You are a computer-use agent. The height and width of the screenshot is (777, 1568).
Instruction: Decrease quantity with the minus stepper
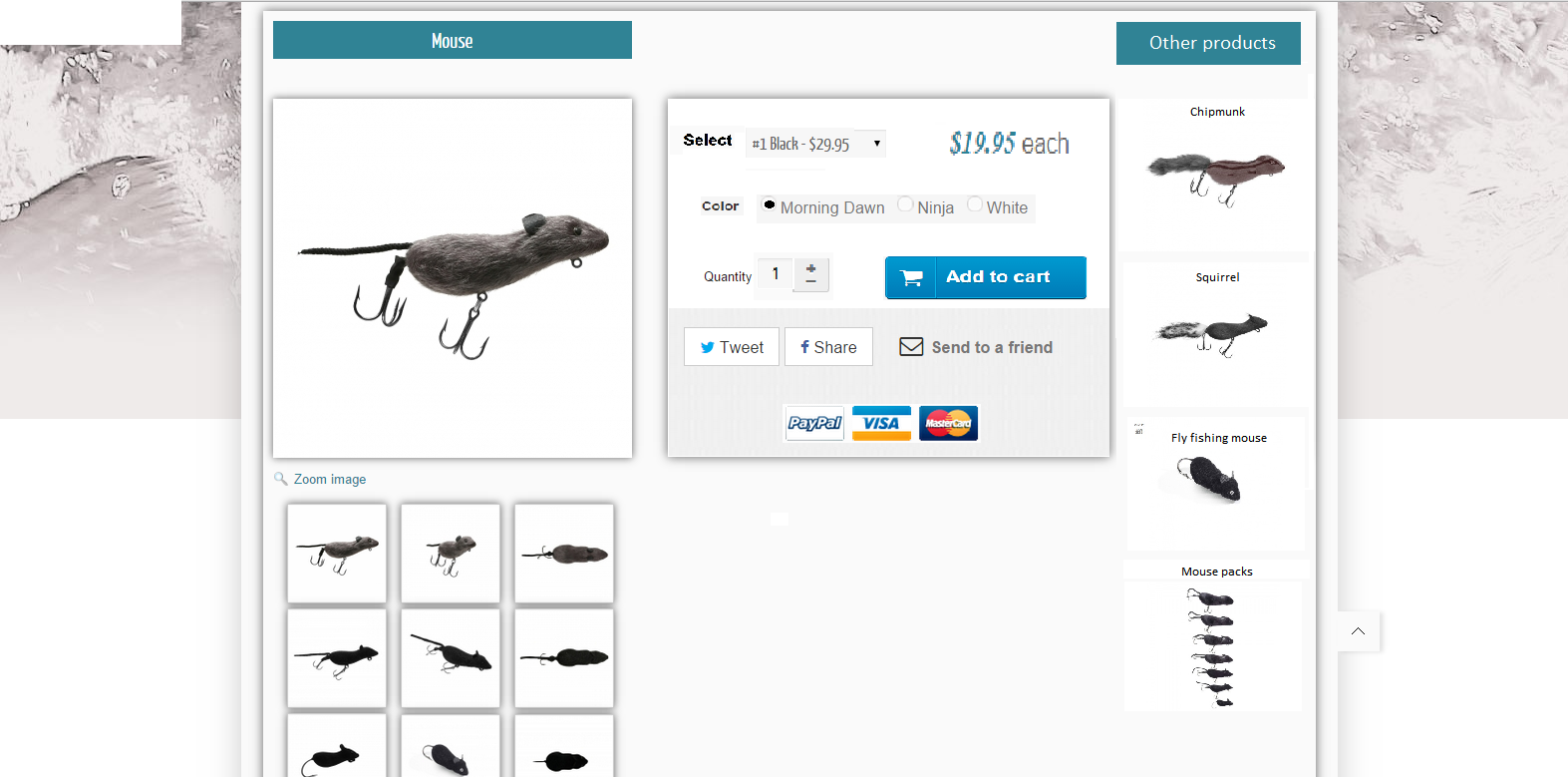(811, 282)
